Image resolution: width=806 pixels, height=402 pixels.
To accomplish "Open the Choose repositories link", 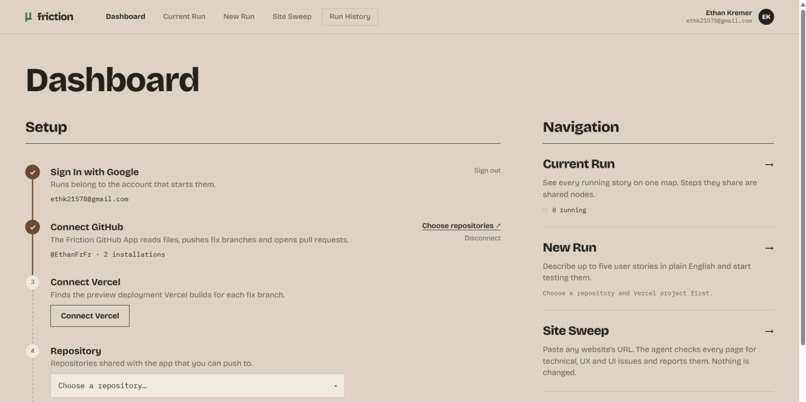I will point(461,226).
